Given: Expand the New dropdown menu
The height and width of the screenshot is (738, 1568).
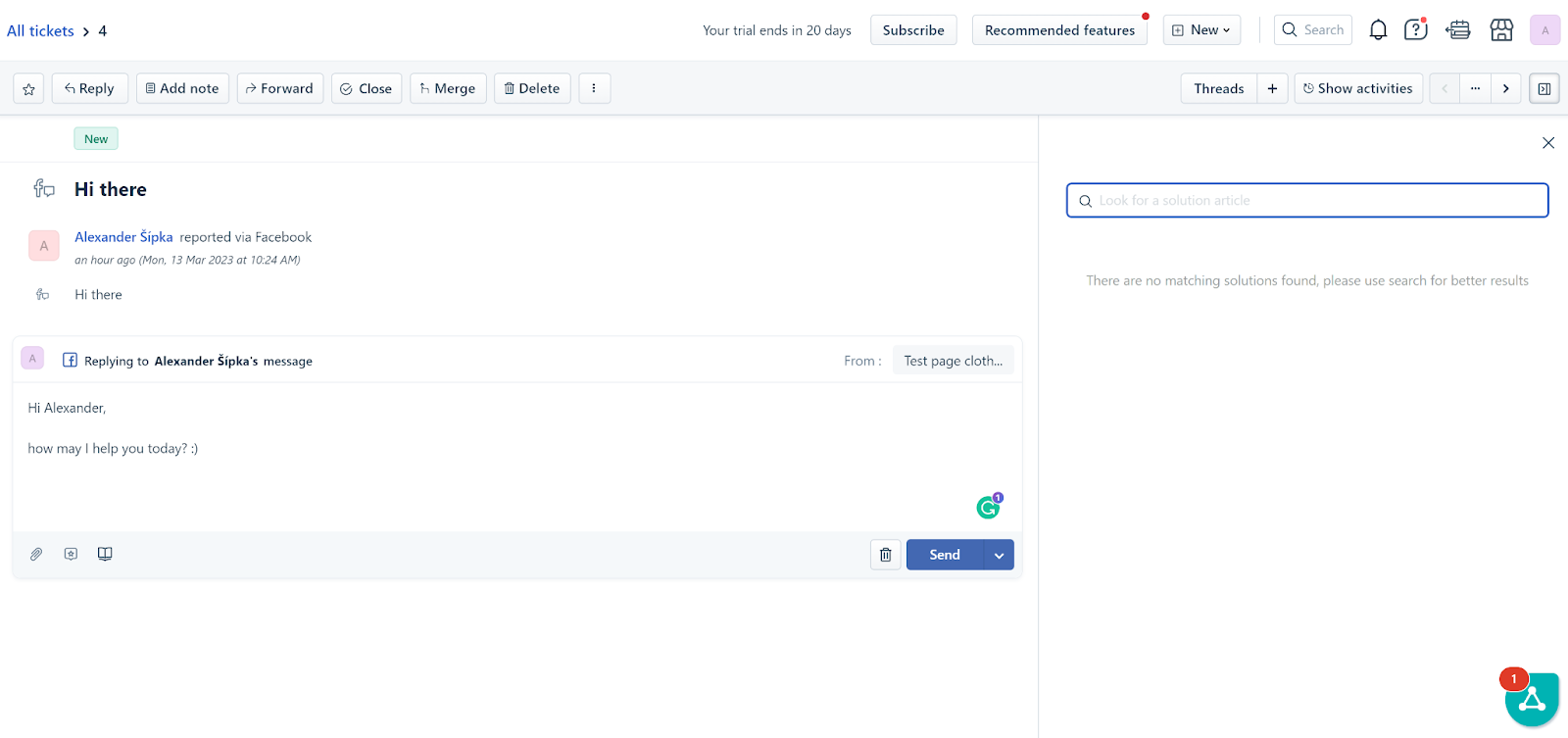Looking at the screenshot, I should point(1201,30).
